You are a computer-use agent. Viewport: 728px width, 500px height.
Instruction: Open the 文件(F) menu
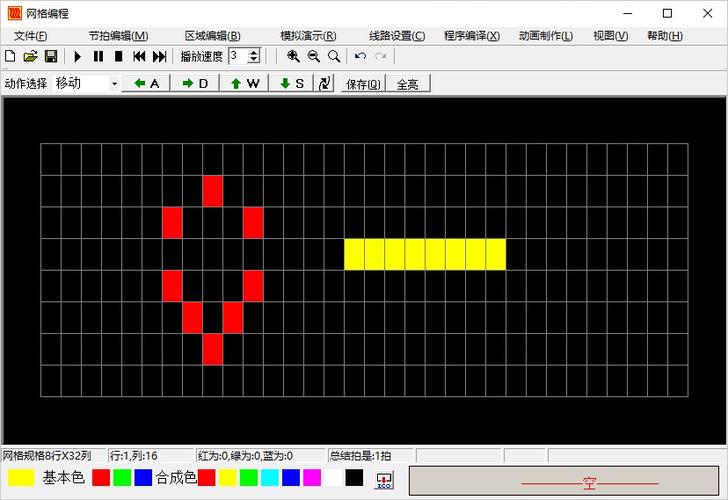point(30,36)
